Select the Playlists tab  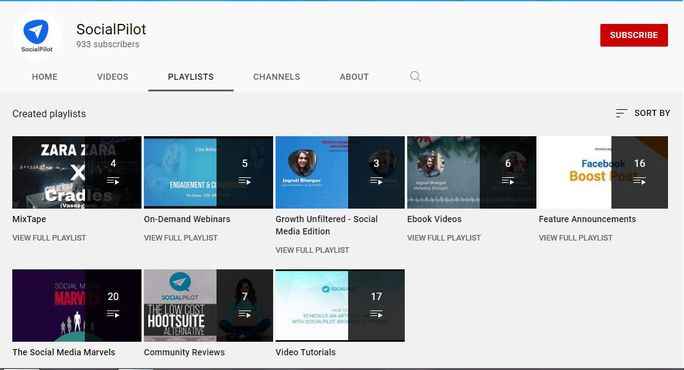coord(191,77)
